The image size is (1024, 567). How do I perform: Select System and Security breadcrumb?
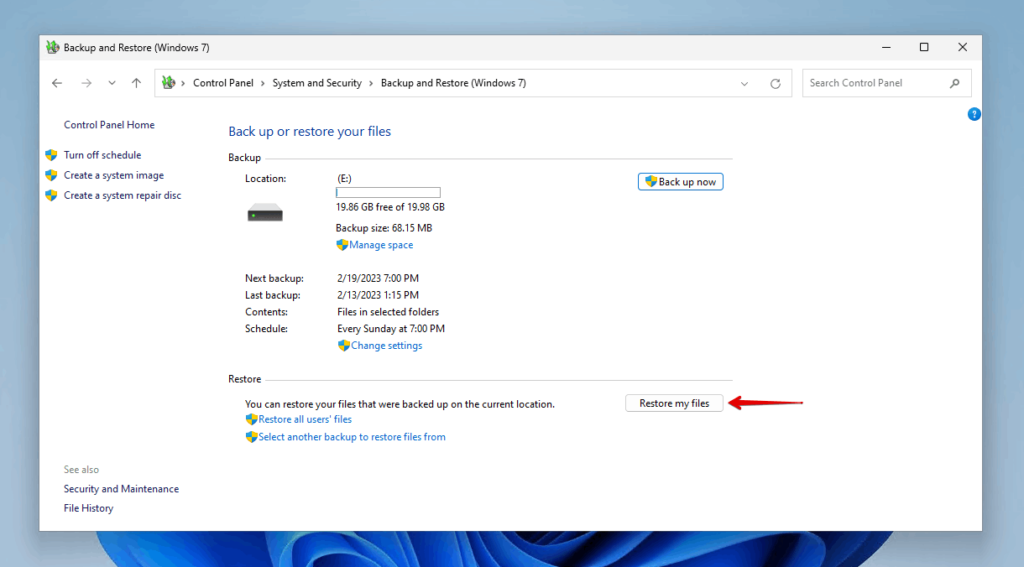(317, 83)
